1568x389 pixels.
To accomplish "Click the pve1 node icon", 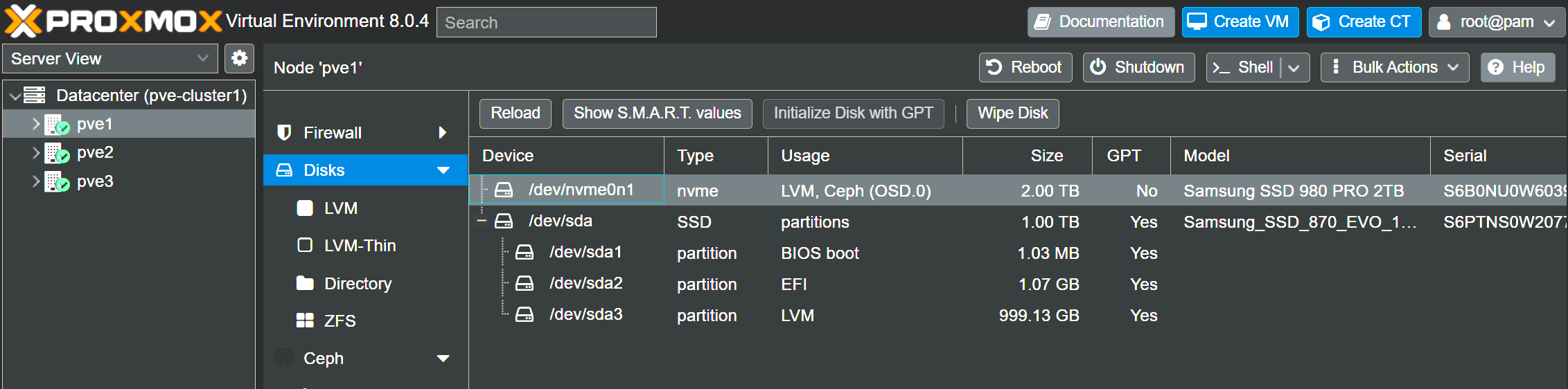I will click(57, 125).
